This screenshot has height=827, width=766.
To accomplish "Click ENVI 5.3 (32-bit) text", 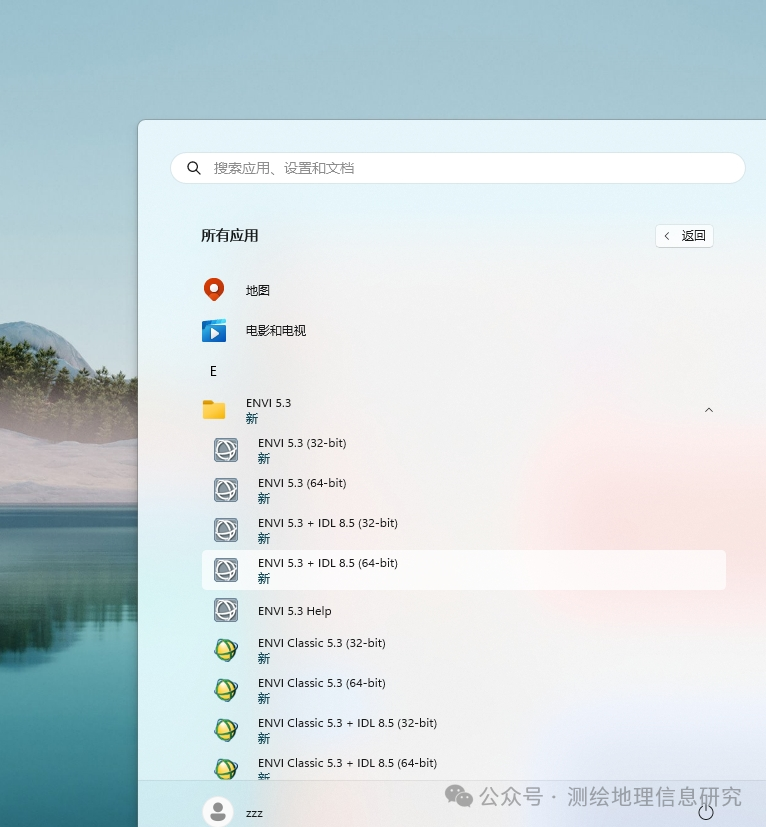I will click(302, 443).
